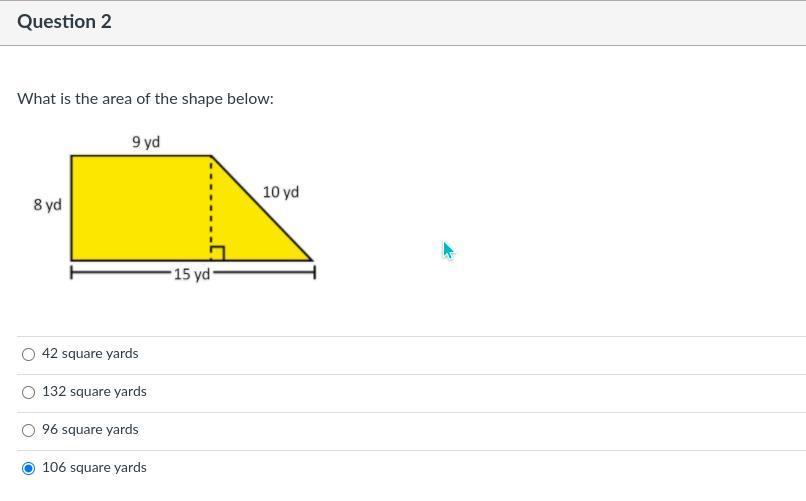This screenshot has width=806, height=501.
Task: Pick the 96 square yards radio button
Action: 28,430
